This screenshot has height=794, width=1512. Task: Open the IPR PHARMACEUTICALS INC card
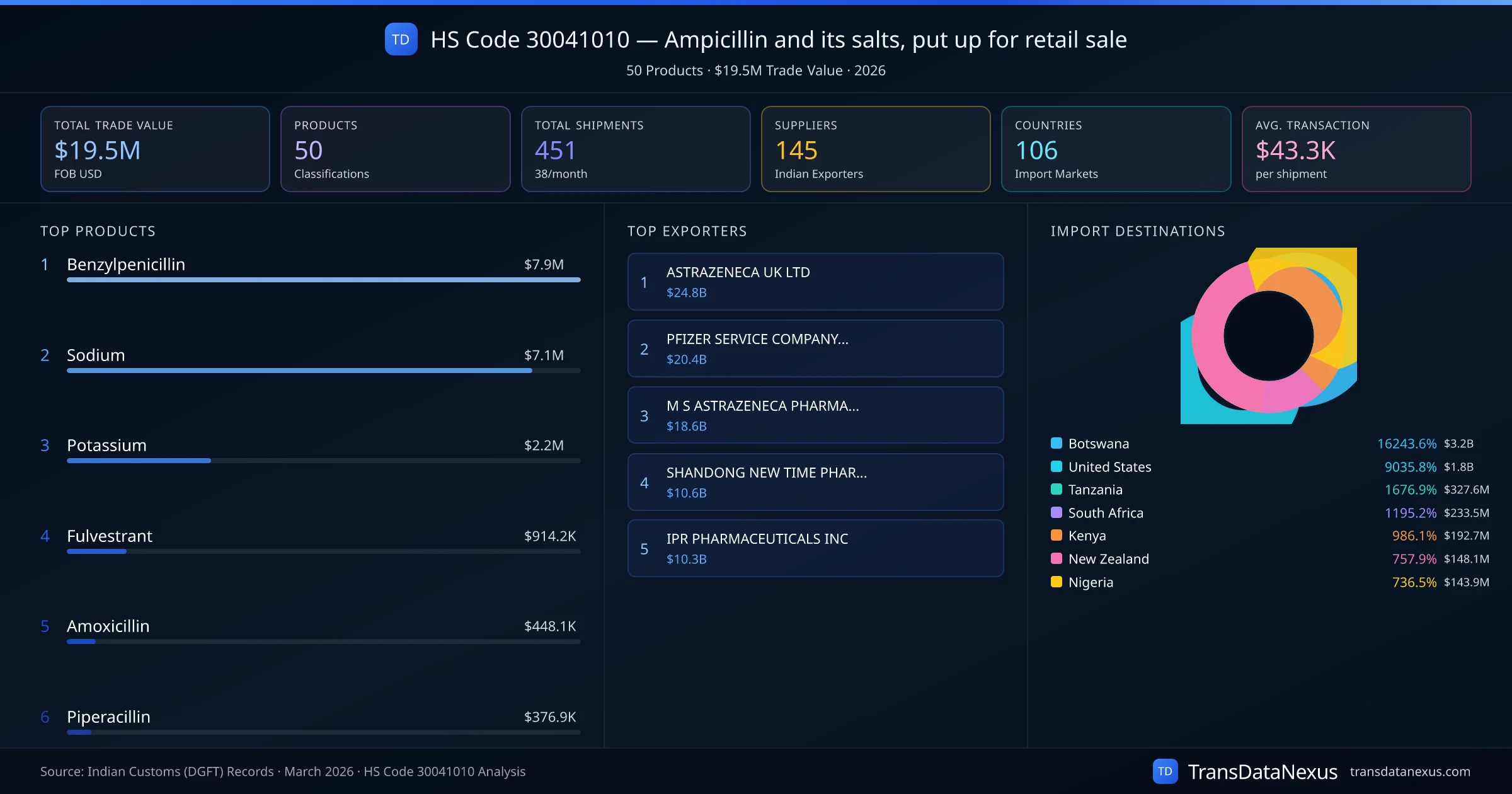click(x=815, y=548)
